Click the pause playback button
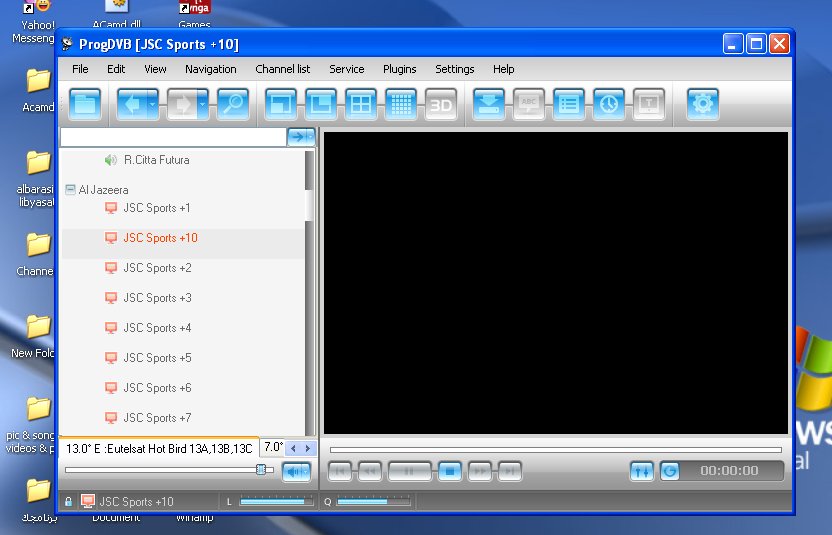 [409, 471]
